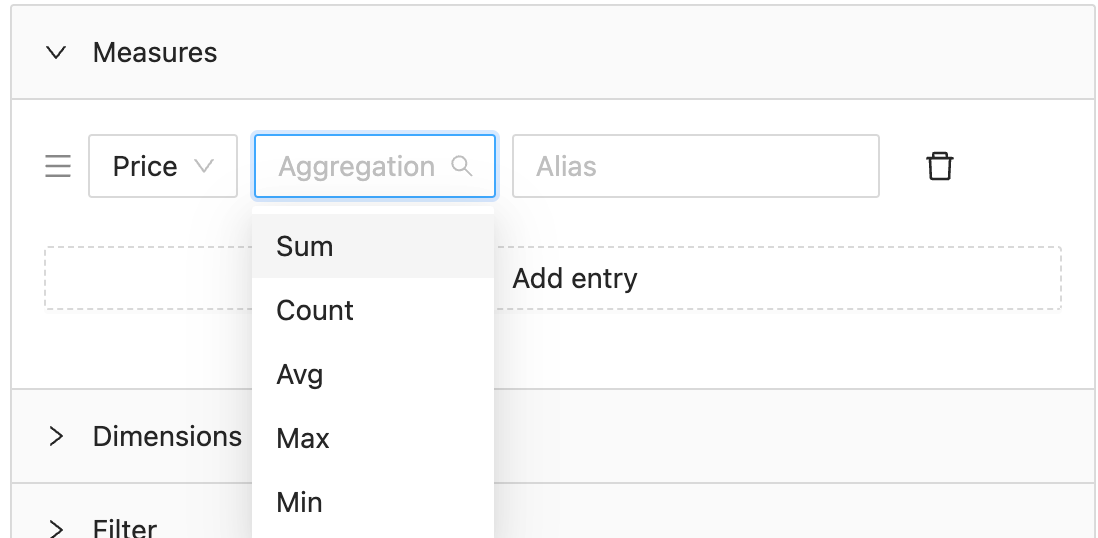This screenshot has width=1098, height=538.
Task: Add a new measure with Add entry
Action: tap(553, 278)
